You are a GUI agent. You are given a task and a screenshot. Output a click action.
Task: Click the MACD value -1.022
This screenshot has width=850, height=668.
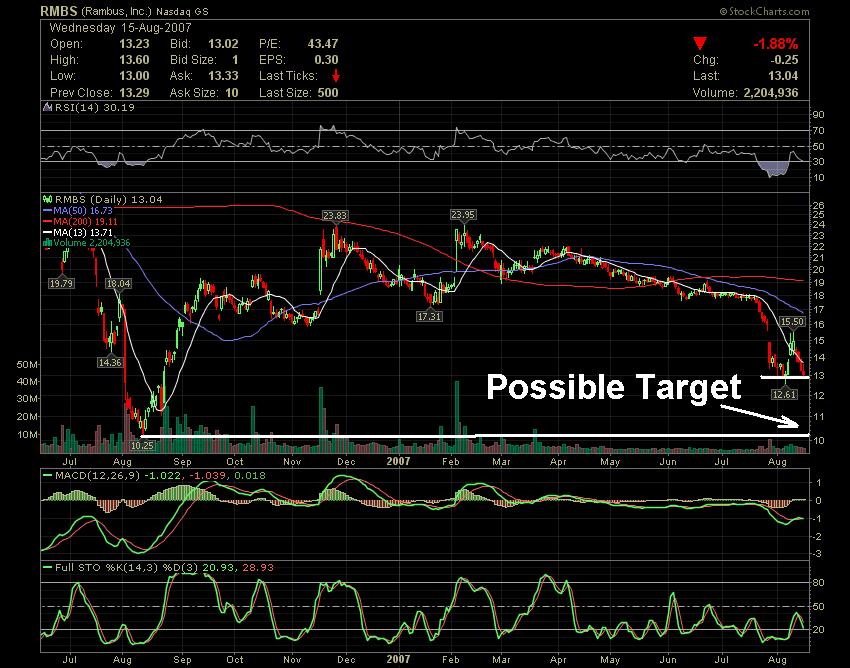pyautogui.click(x=162, y=476)
